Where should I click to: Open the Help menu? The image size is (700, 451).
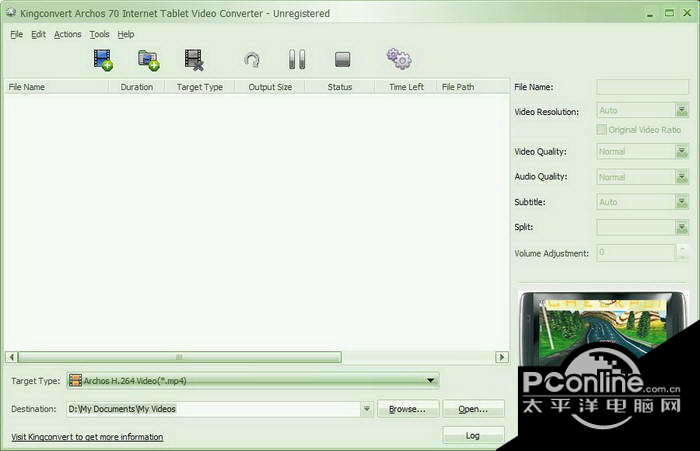click(125, 34)
